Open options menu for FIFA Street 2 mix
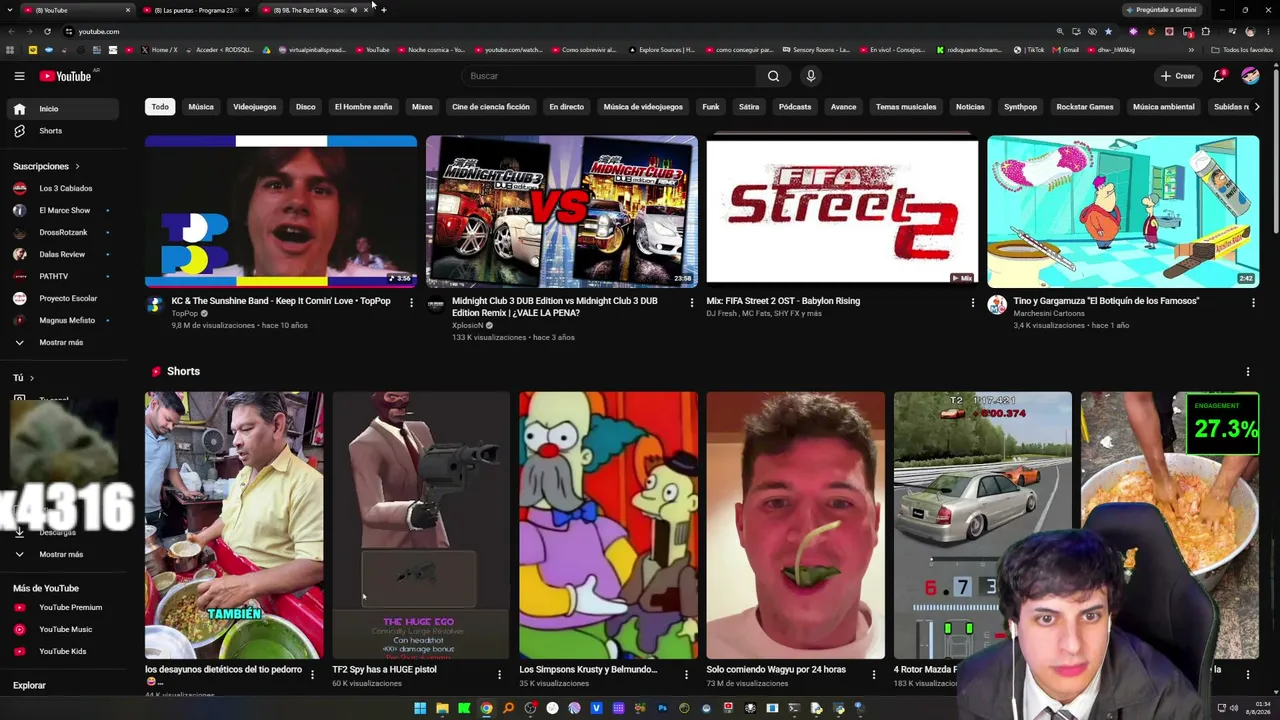 pos(972,302)
